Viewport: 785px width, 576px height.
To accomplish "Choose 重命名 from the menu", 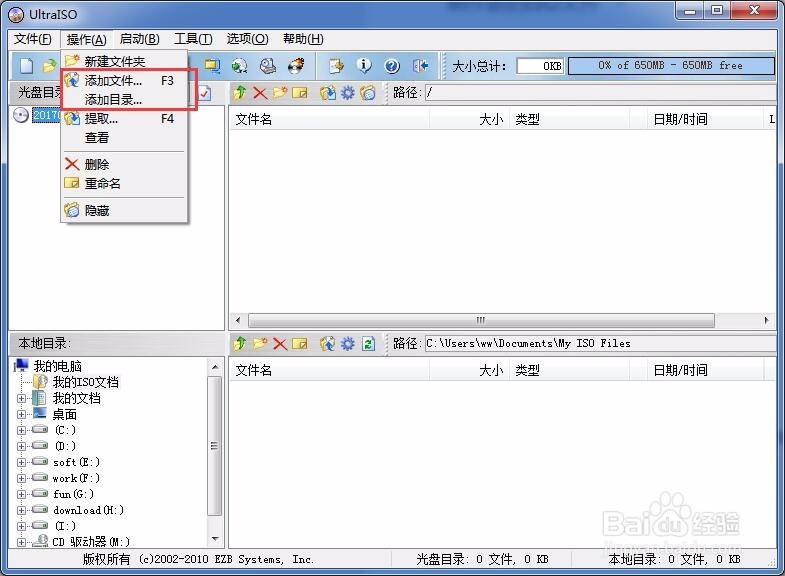I will coord(124,184).
